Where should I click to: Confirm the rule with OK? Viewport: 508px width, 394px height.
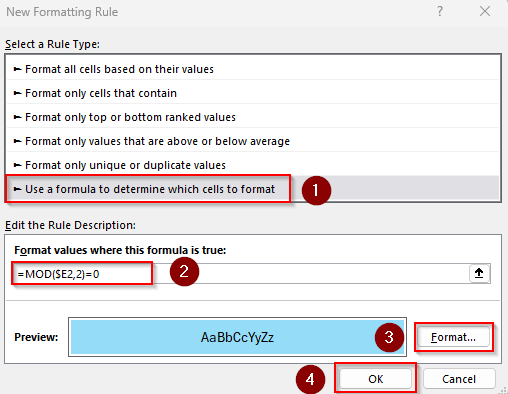tap(376, 379)
